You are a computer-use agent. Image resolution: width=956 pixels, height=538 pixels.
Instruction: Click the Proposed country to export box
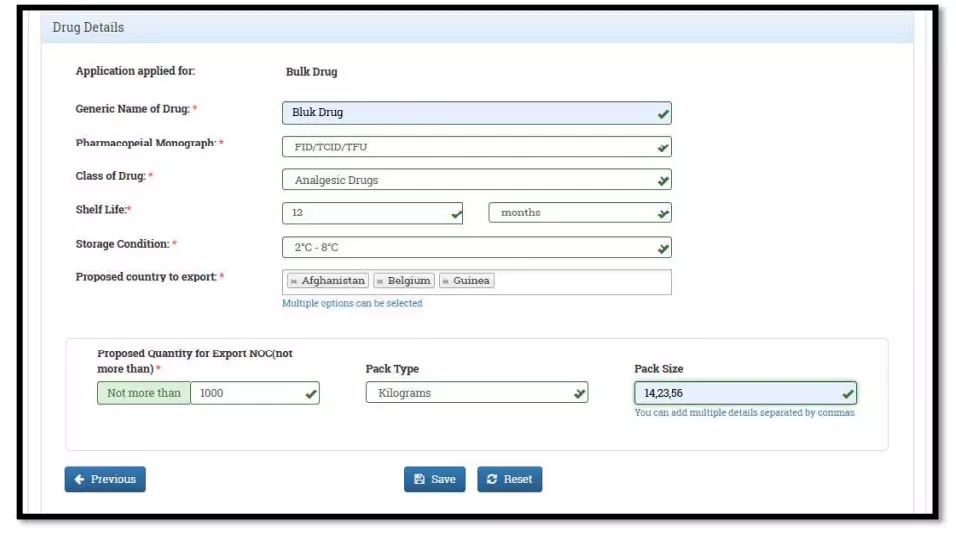tap(580, 281)
